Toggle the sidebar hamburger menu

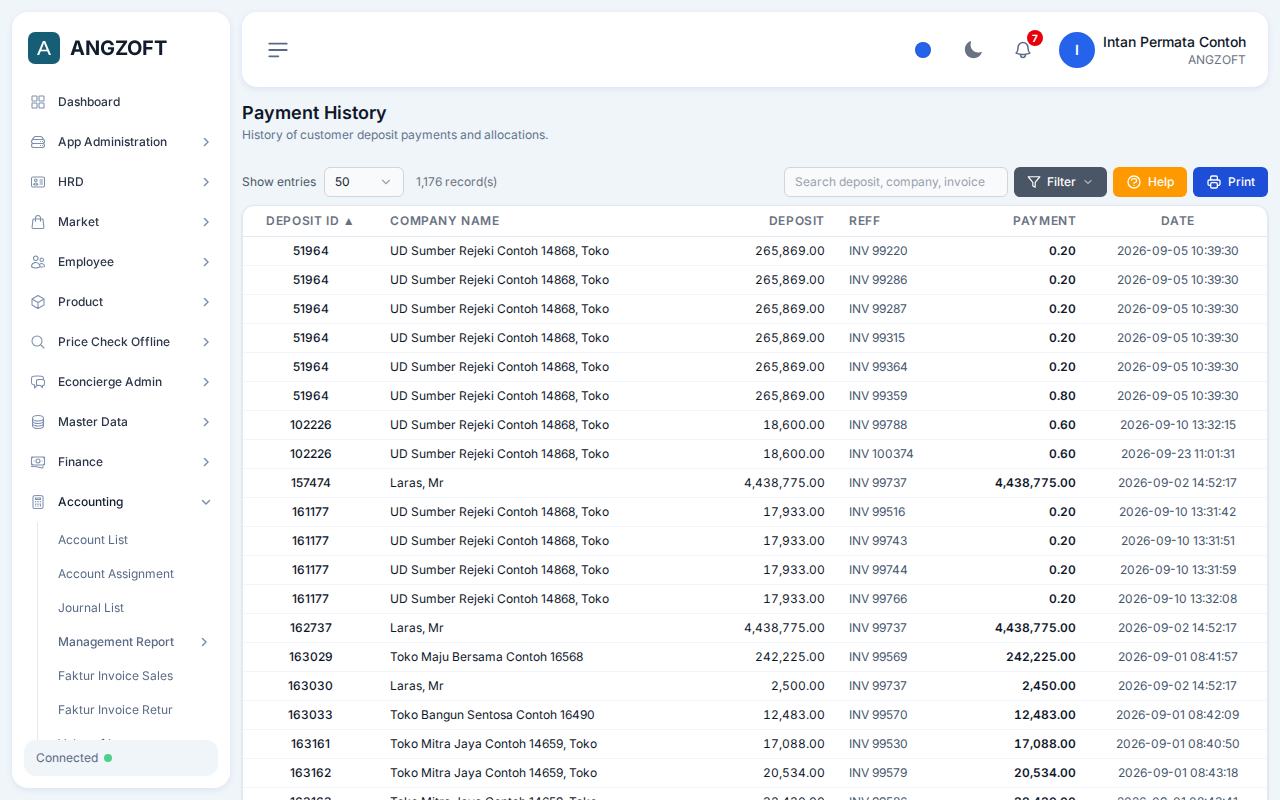(278, 50)
